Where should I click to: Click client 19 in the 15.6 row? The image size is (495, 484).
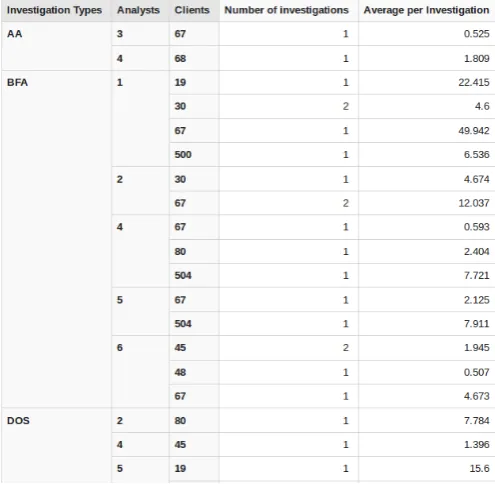click(180, 469)
